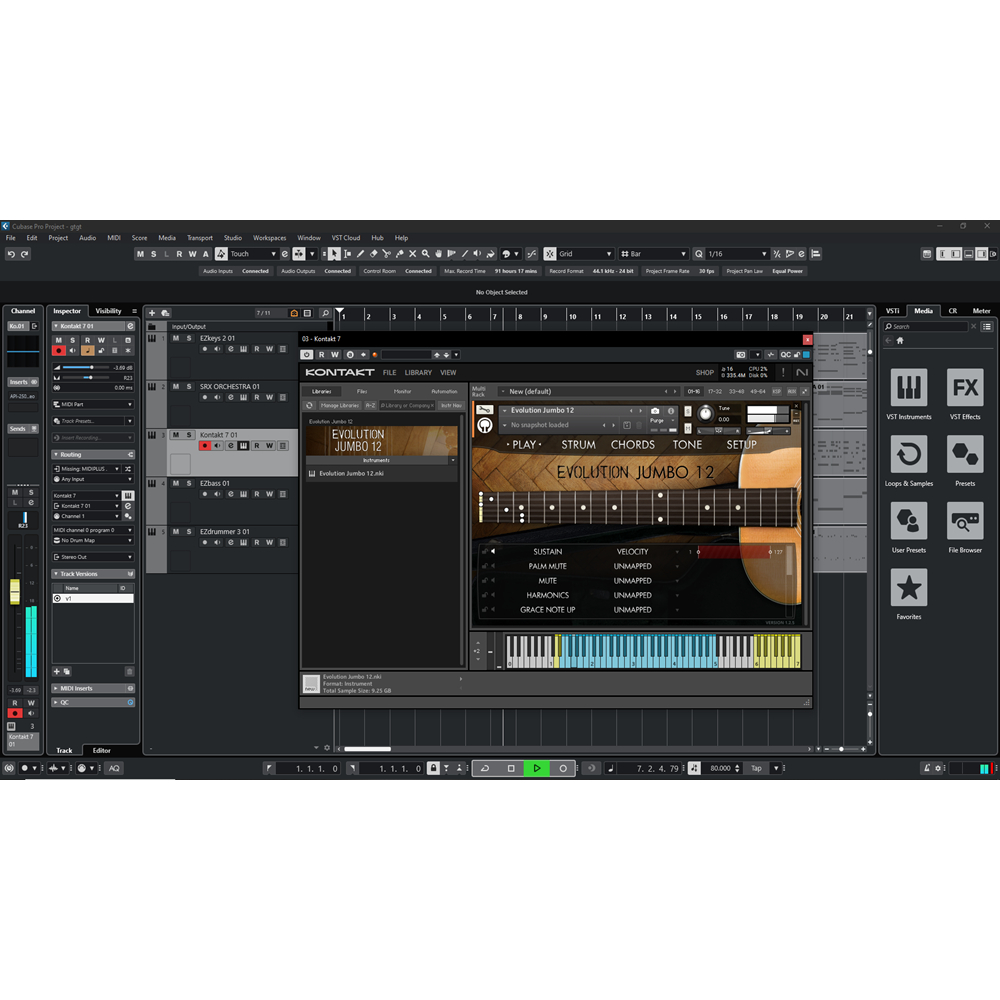The height and width of the screenshot is (1000, 1000).
Task: Open the Bar grid type dropdown
Action: click(653, 254)
